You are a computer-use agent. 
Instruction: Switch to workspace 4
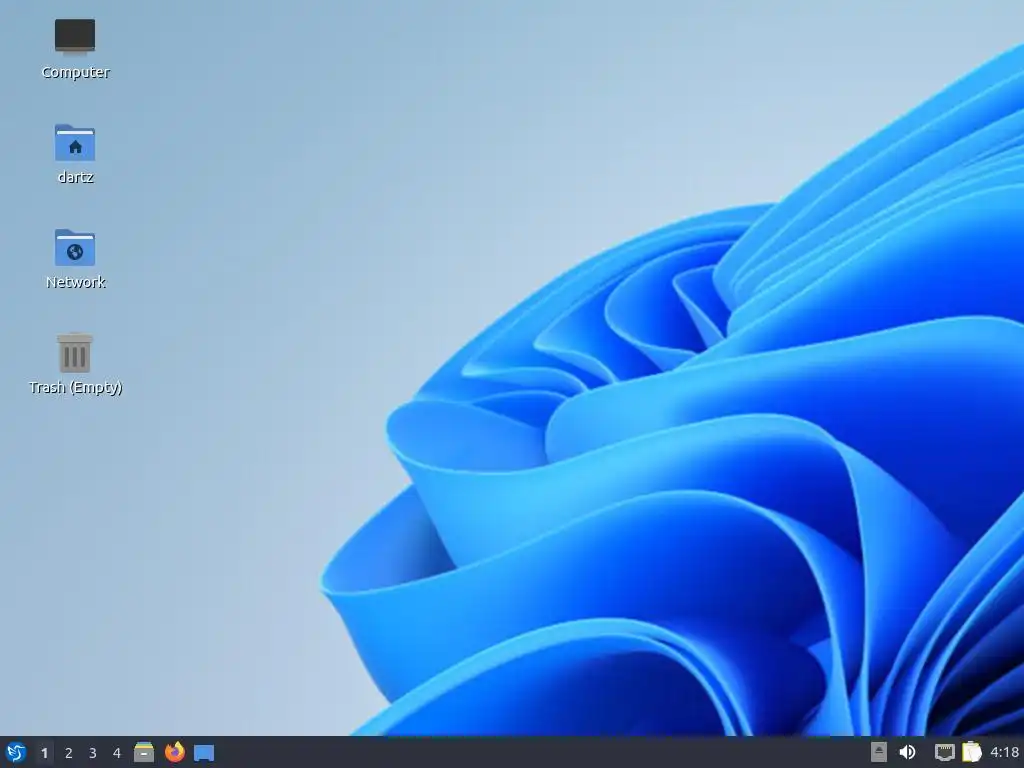point(117,753)
